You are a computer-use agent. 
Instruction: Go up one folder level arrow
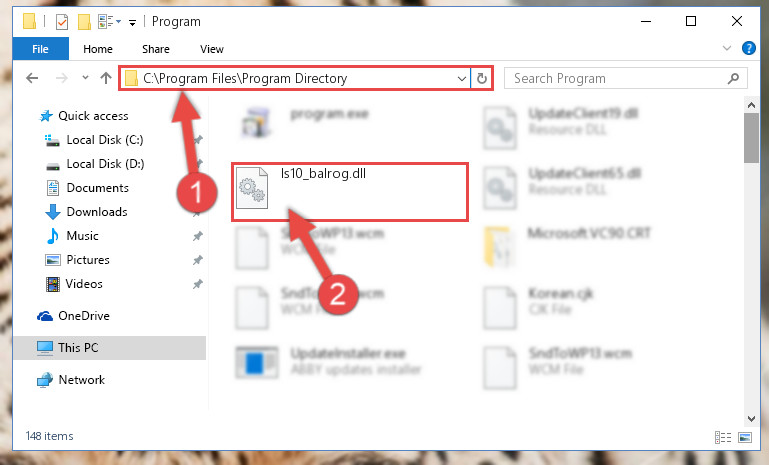tap(105, 78)
